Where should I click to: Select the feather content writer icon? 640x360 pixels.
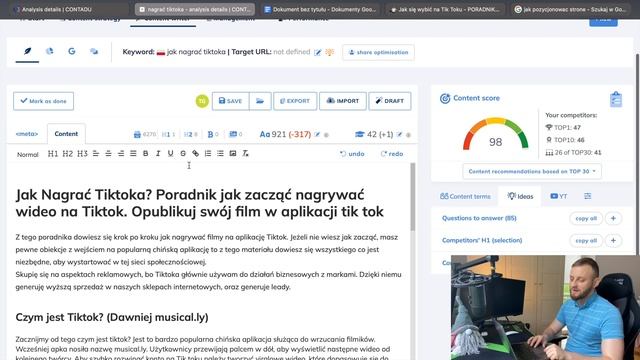pos(27,51)
